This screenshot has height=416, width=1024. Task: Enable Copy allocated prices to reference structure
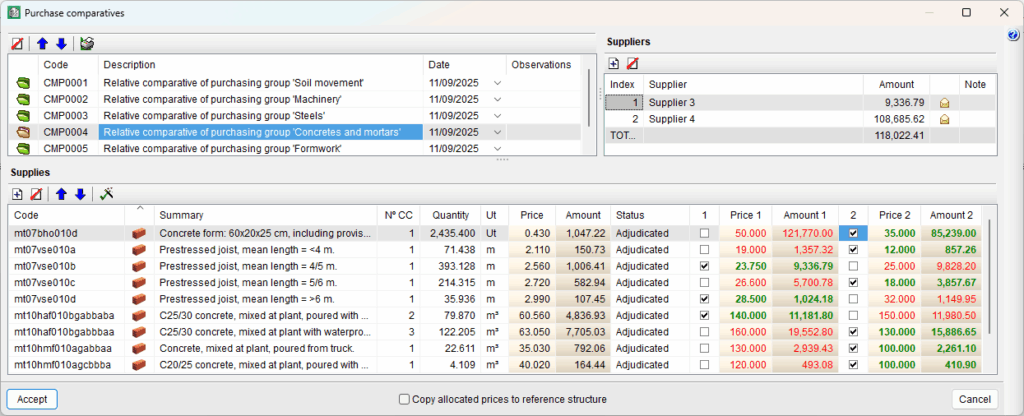pos(404,399)
